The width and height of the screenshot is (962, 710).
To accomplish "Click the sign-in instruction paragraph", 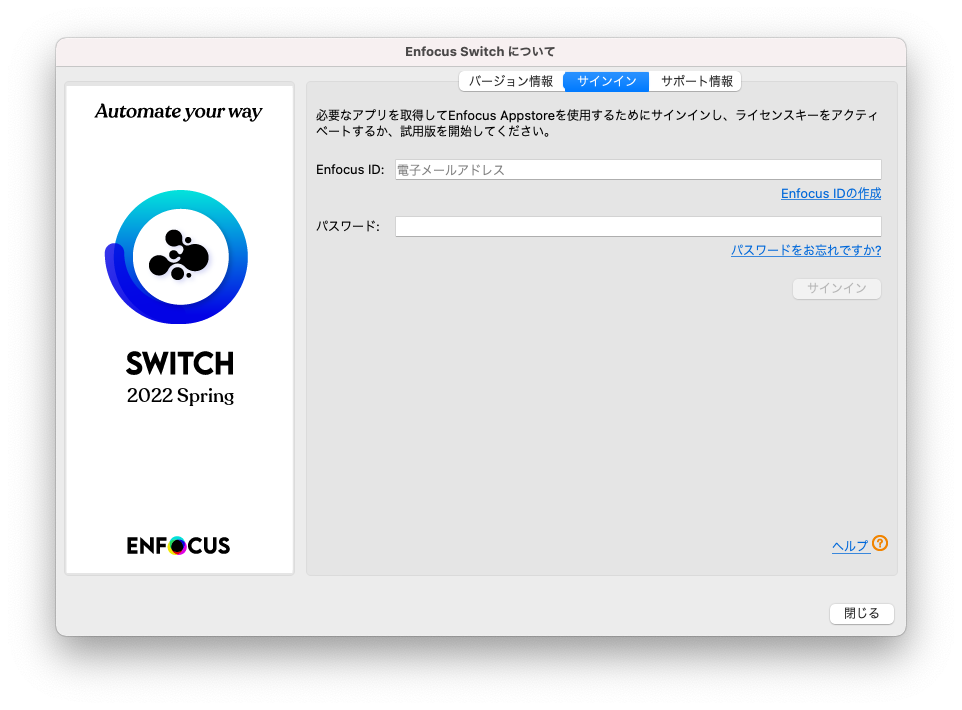I will (596, 123).
